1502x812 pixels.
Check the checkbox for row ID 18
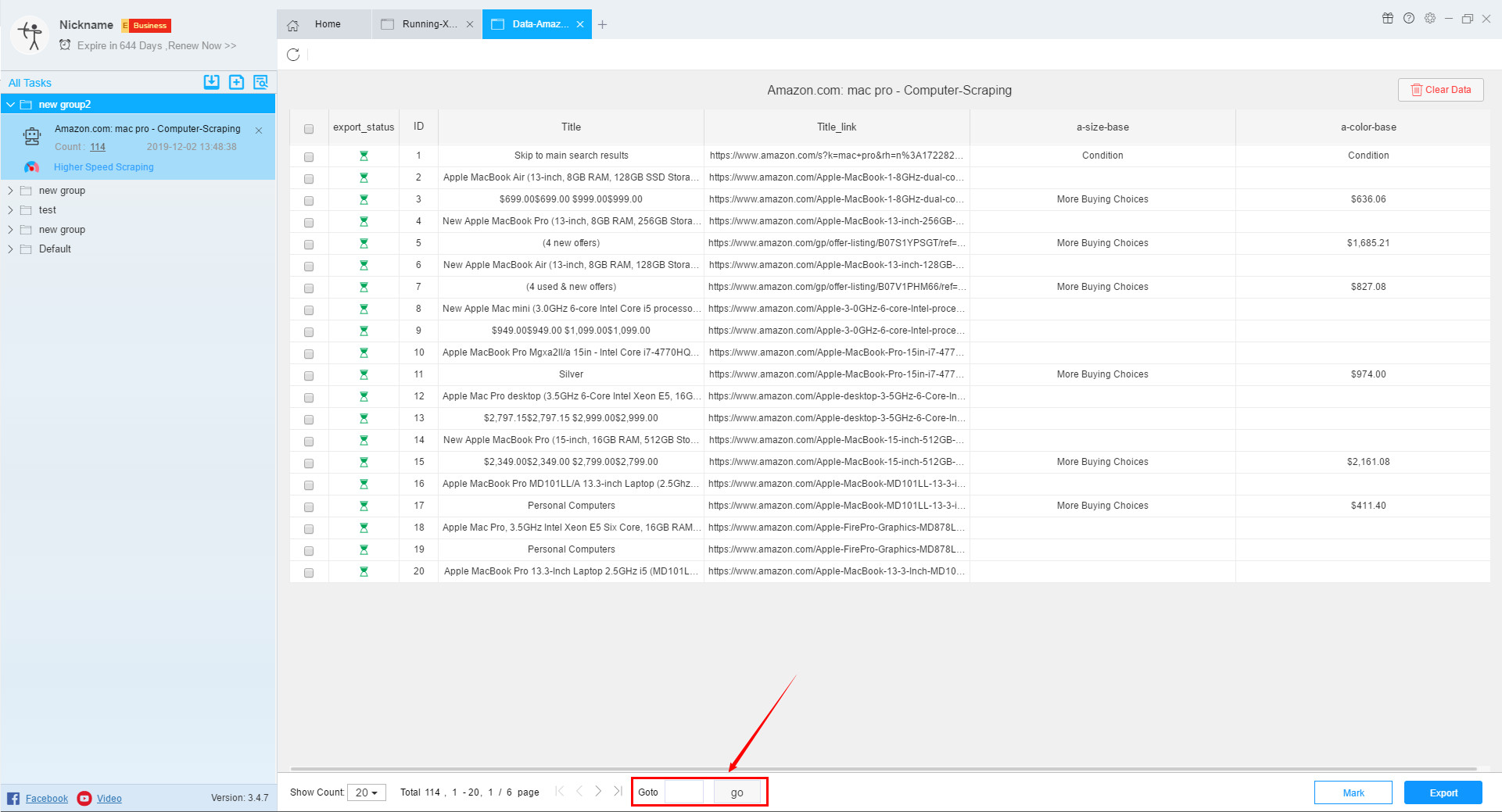pos(309,529)
